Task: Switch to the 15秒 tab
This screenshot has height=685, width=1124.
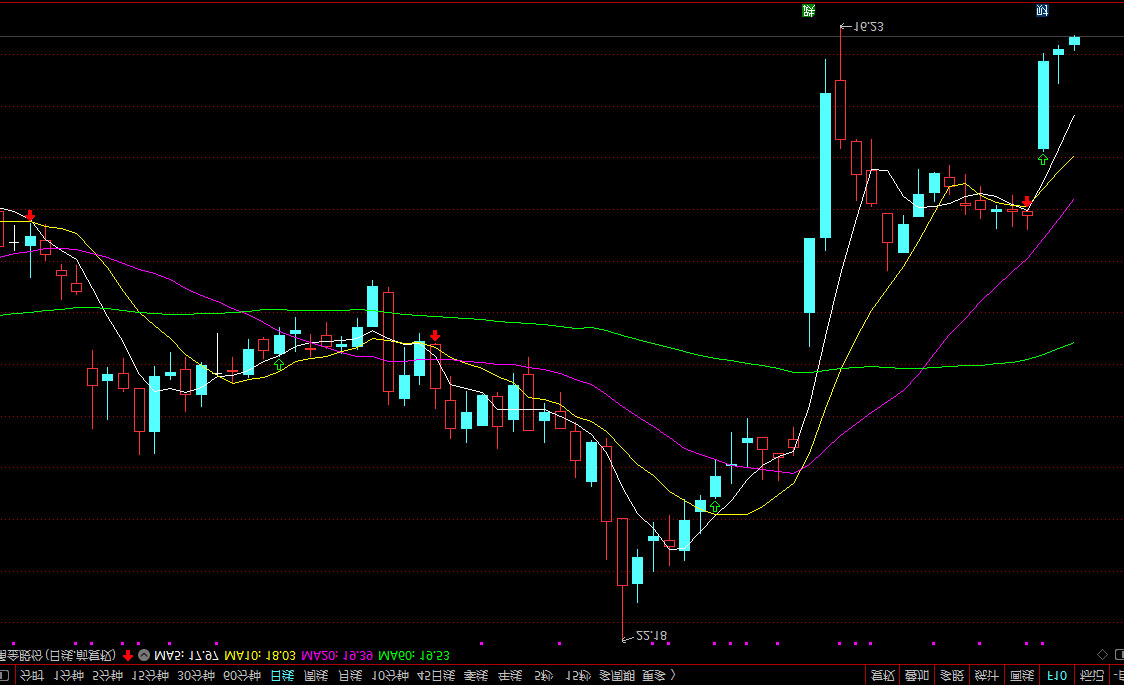Action: click(x=578, y=676)
